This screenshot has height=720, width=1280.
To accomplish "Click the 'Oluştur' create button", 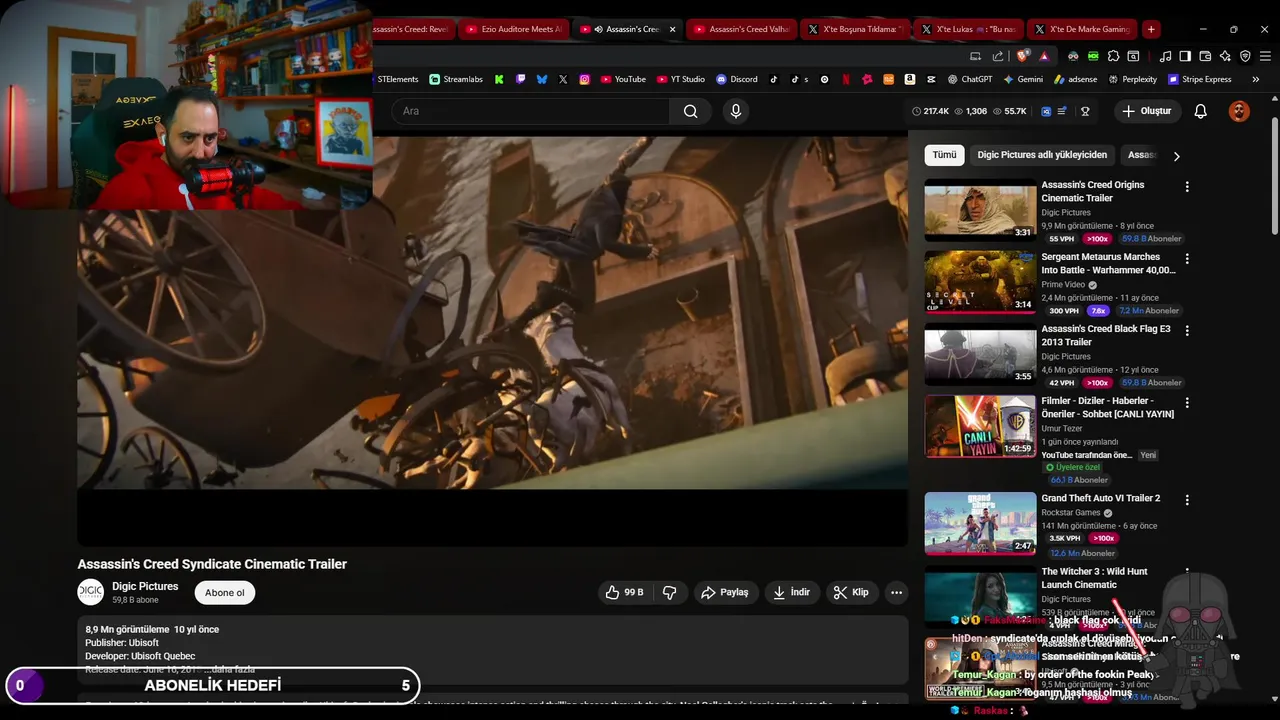I will coord(1146,111).
